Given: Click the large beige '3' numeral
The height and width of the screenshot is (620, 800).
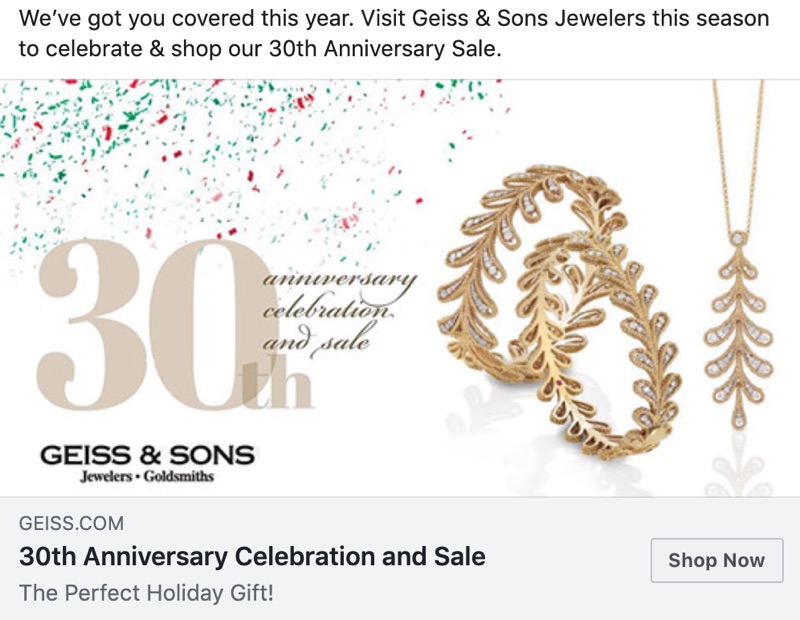Looking at the screenshot, I should point(92,325).
